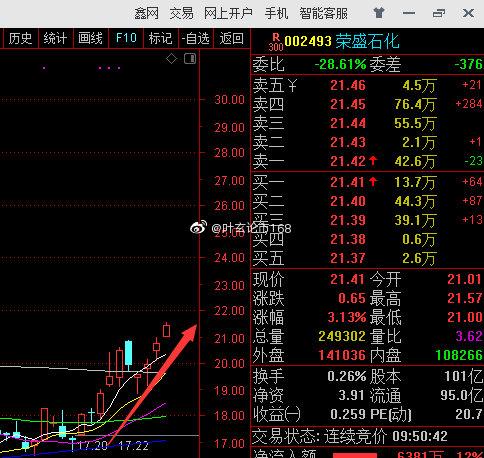Click 最高 value 21.57
This screenshot has width=484, height=458.
[x=465, y=298]
